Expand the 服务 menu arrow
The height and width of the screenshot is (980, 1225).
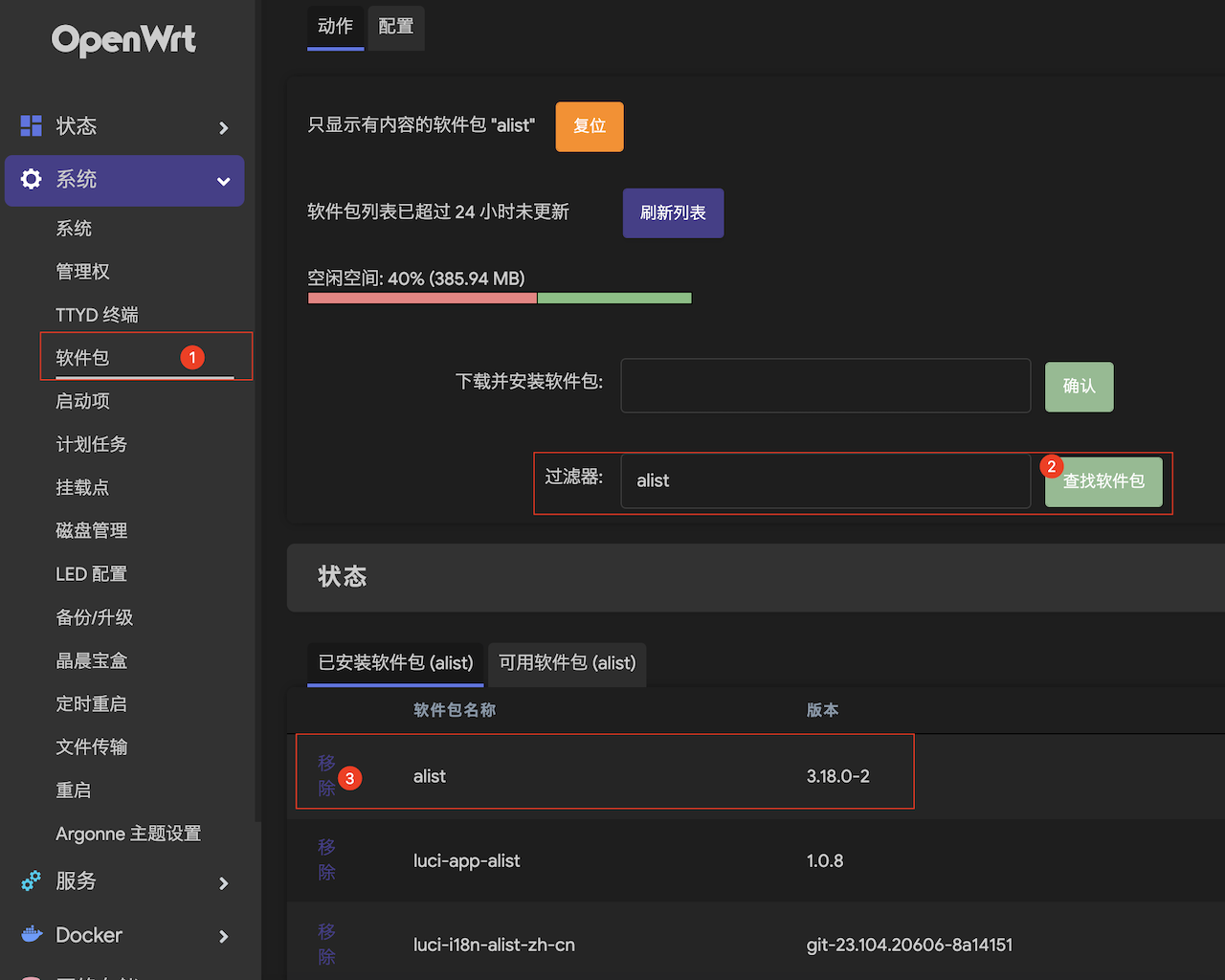point(223,882)
